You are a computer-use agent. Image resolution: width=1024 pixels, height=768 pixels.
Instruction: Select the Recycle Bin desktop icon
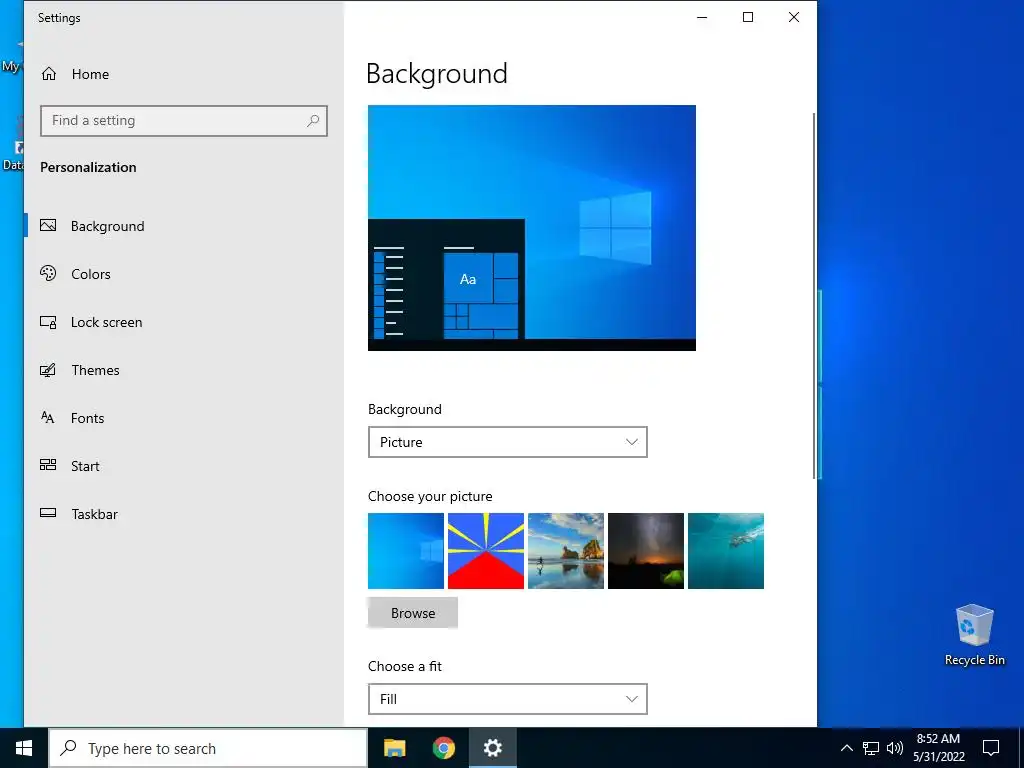click(974, 635)
